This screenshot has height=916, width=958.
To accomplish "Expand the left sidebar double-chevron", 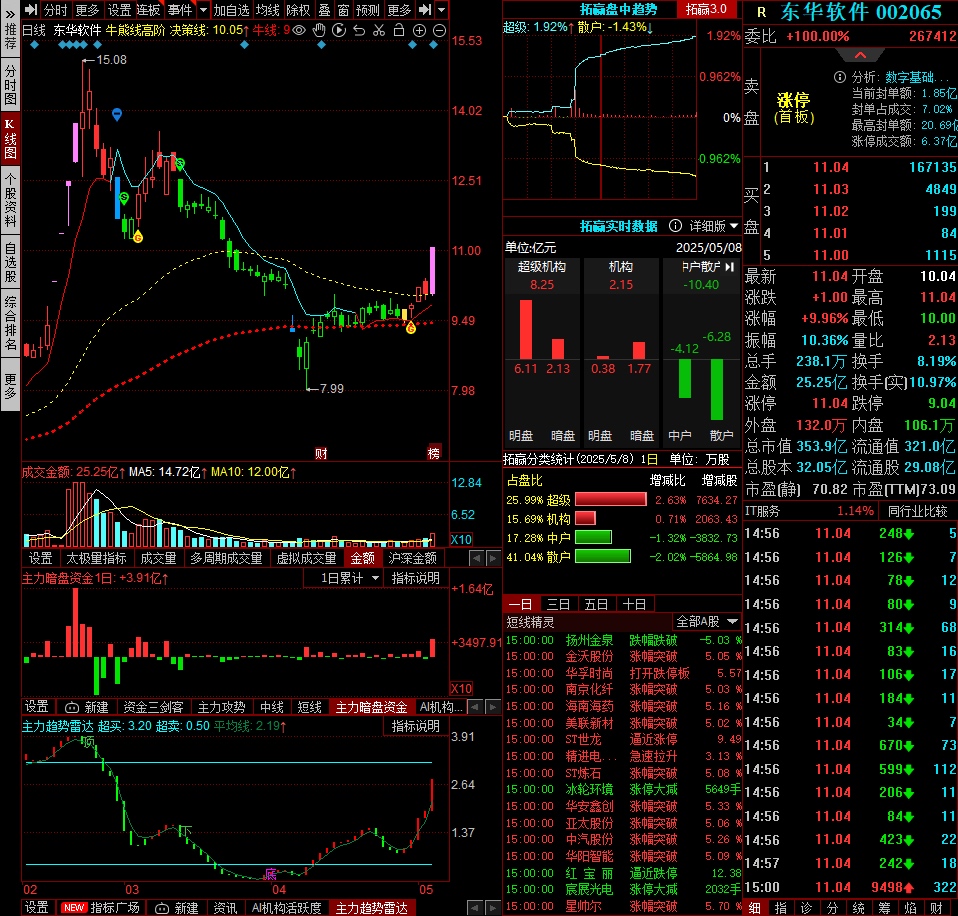I will (10, 13).
